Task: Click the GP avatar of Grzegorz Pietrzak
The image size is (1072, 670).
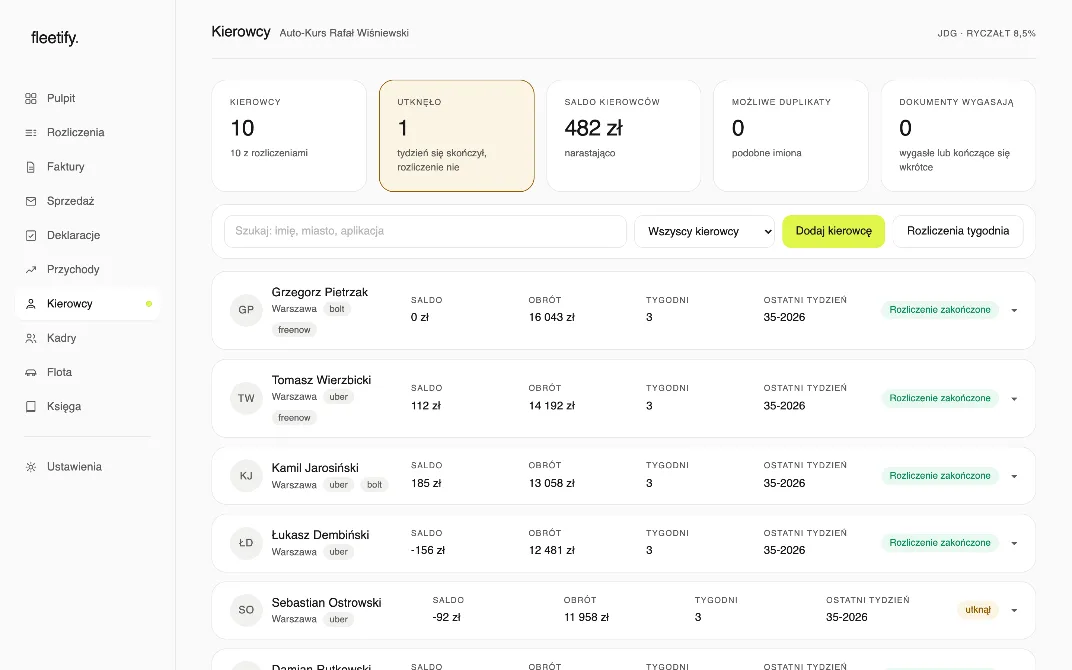Action: 246,310
